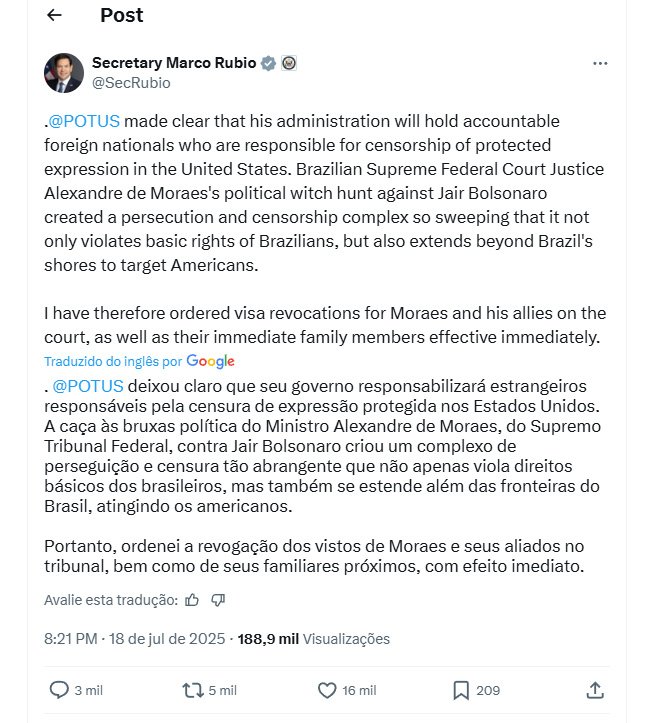The height and width of the screenshot is (723, 647).
Task: Click the 5 mil repost count
Action: (222, 690)
